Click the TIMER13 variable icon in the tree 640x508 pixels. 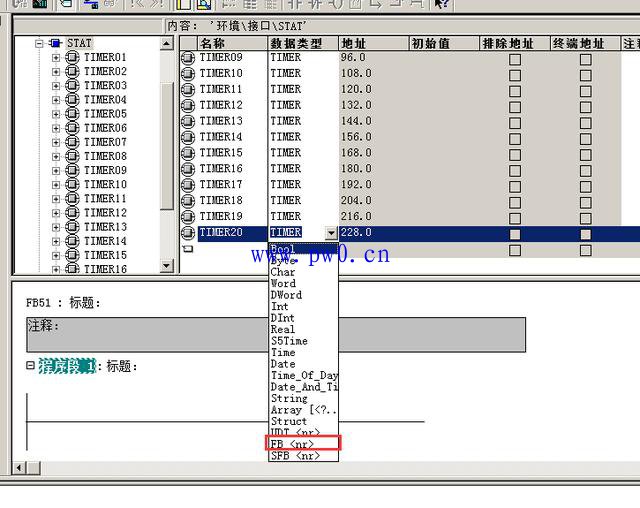72,227
